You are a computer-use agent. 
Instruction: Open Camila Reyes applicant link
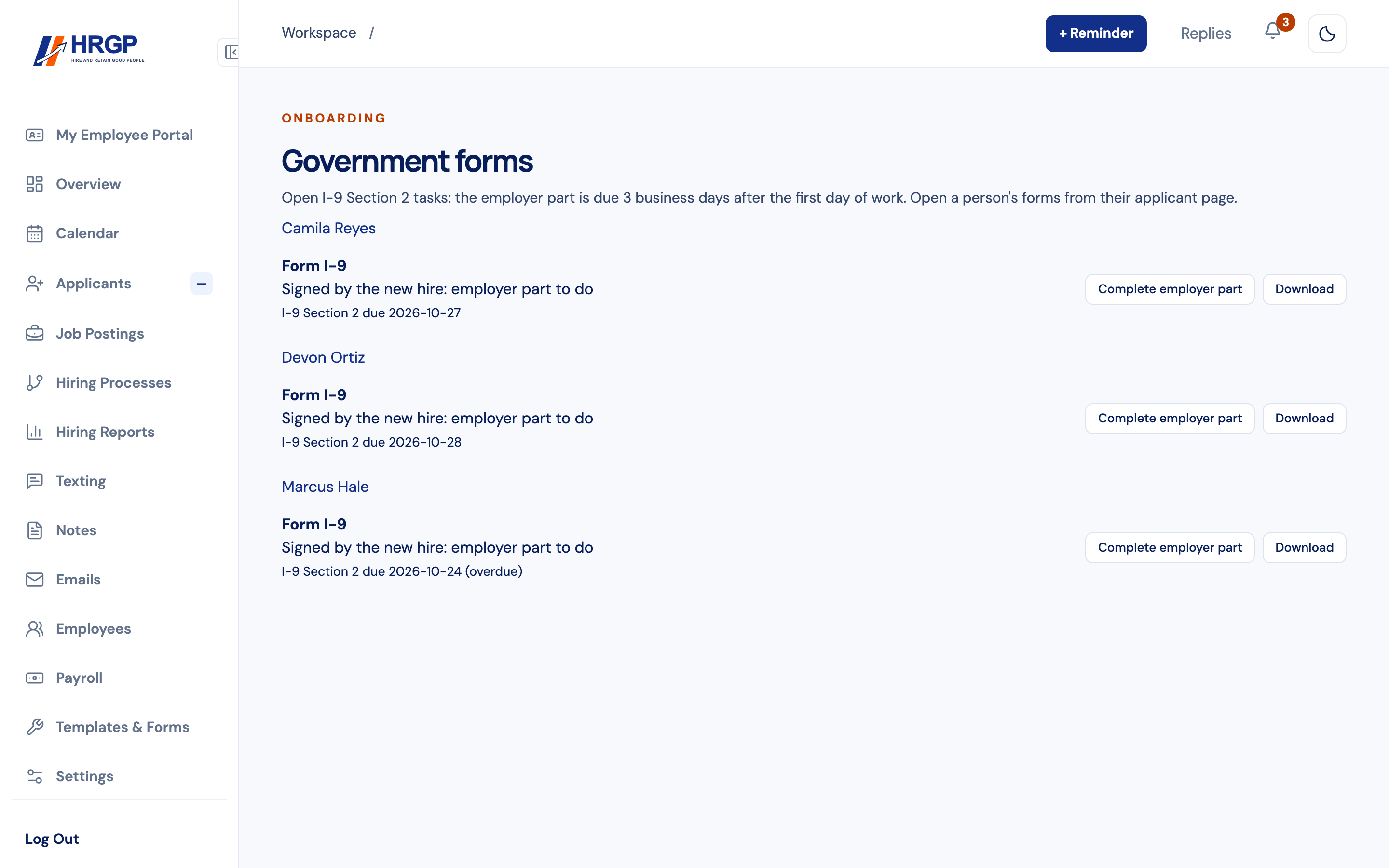coord(328,229)
